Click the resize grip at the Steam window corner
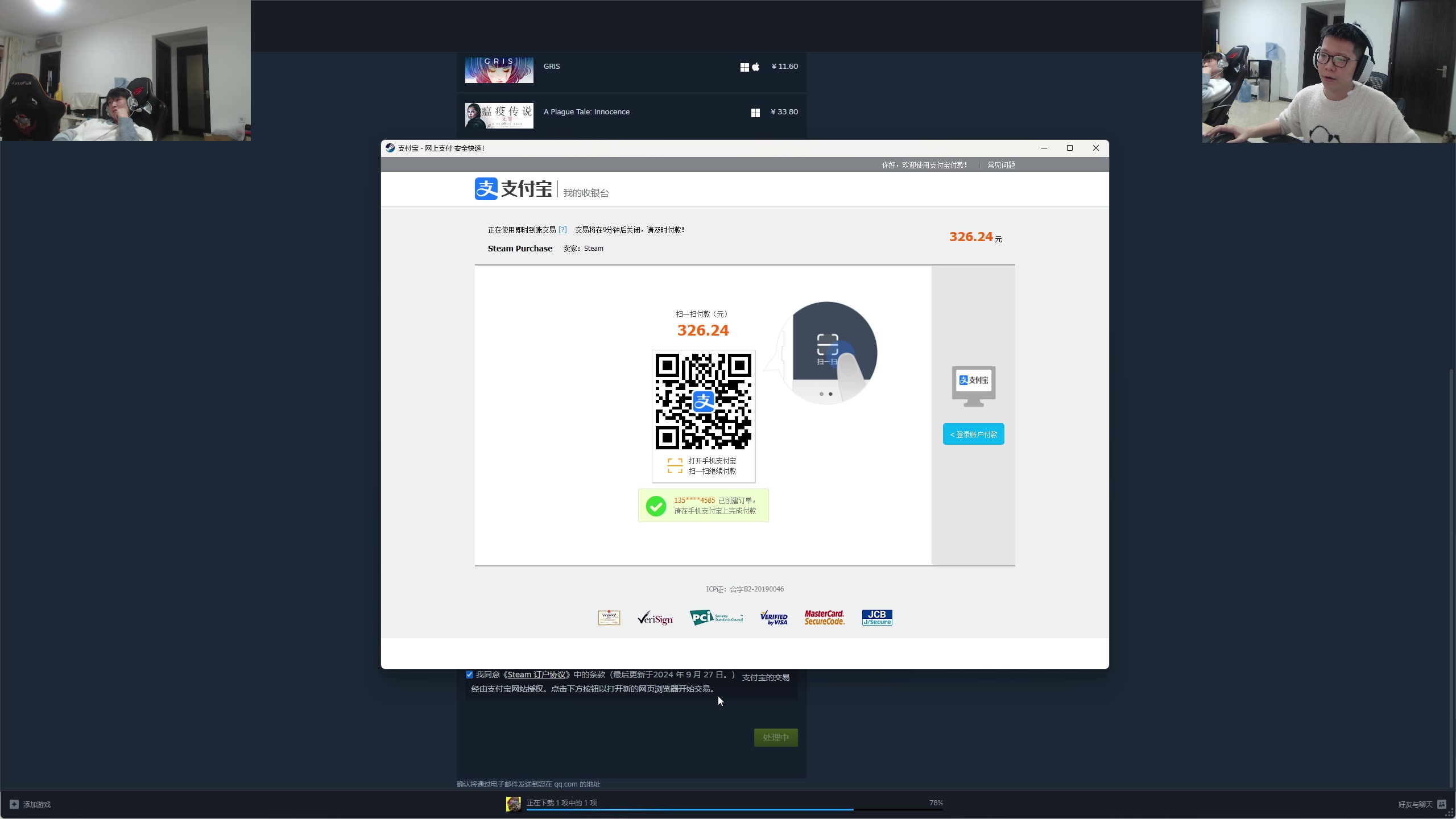The width and height of the screenshot is (1456, 819). coord(1450,813)
